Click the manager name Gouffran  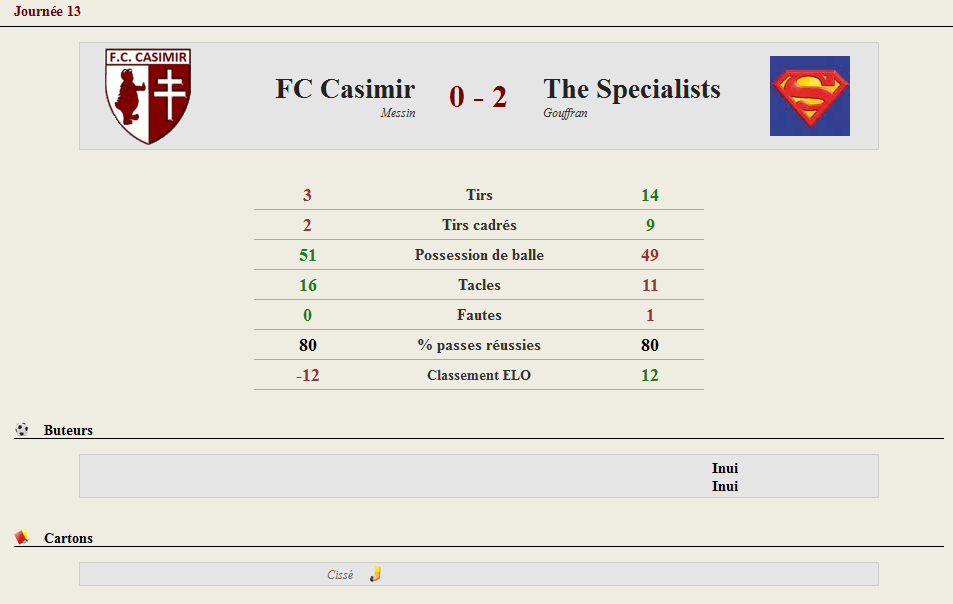click(x=565, y=113)
